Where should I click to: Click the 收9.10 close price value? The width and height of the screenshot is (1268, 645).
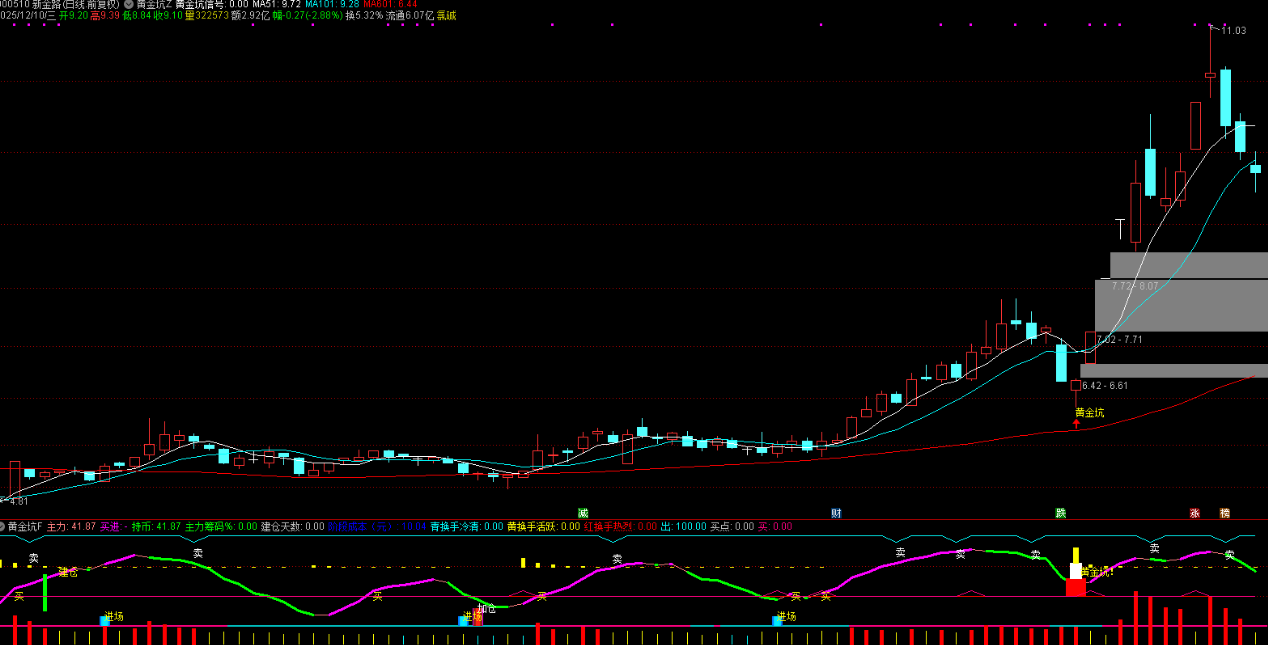tap(168, 15)
